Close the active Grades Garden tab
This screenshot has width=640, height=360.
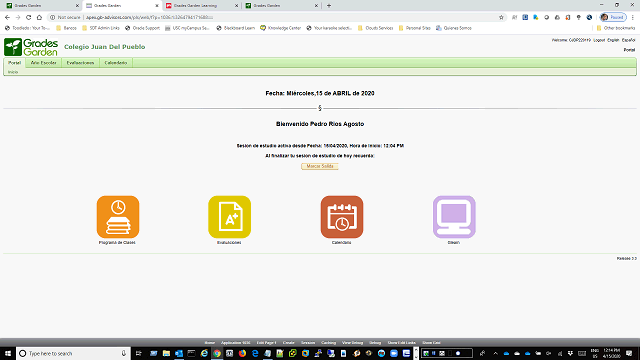(x=157, y=6)
